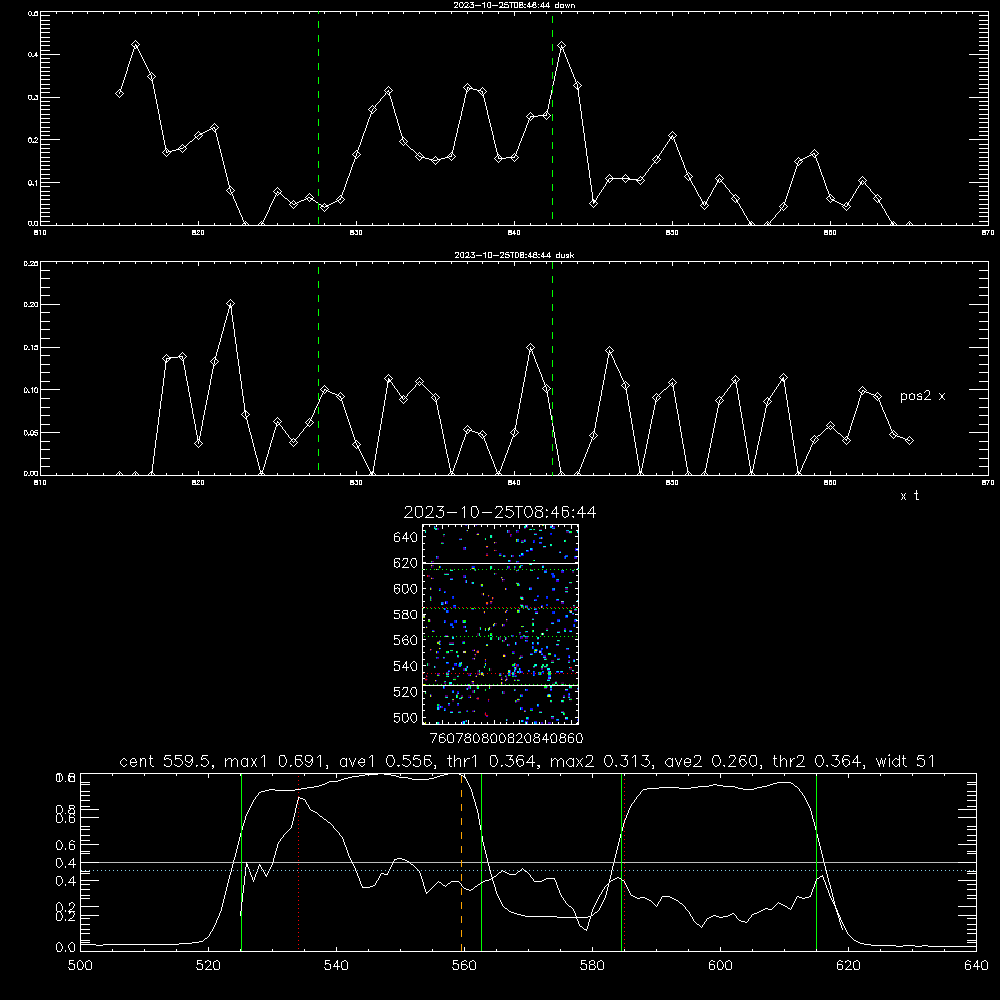Screen dimensions: 1000x1000
Task: Click the dusk plot highest diamond at 0.20
Action: coord(230,304)
